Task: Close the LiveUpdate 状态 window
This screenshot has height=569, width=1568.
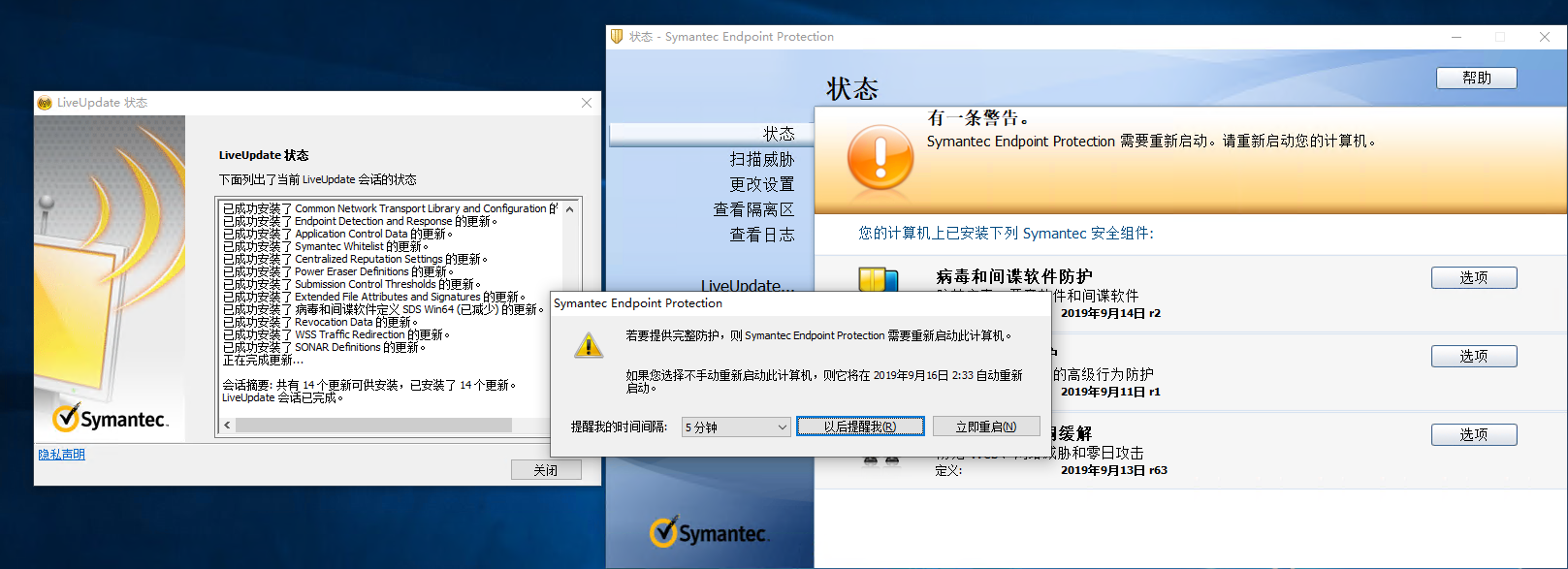Action: [x=587, y=103]
